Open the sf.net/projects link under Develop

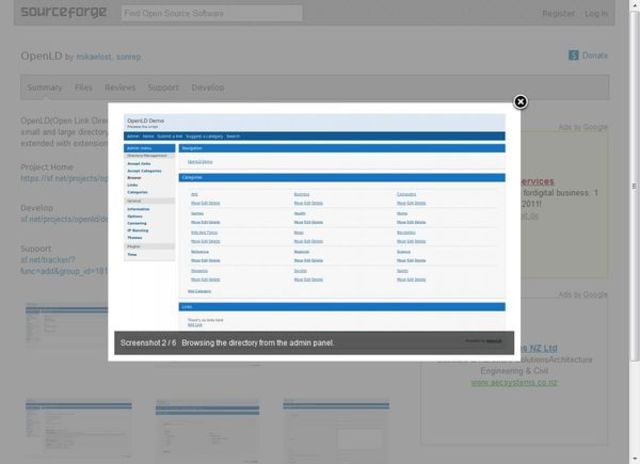coord(64,219)
